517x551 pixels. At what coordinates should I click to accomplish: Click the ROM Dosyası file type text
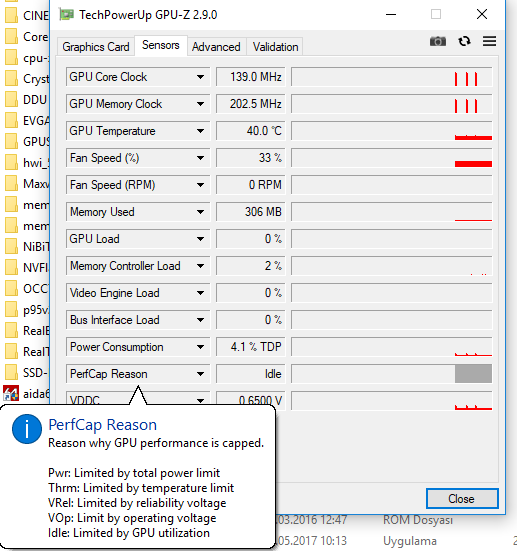pos(418,520)
